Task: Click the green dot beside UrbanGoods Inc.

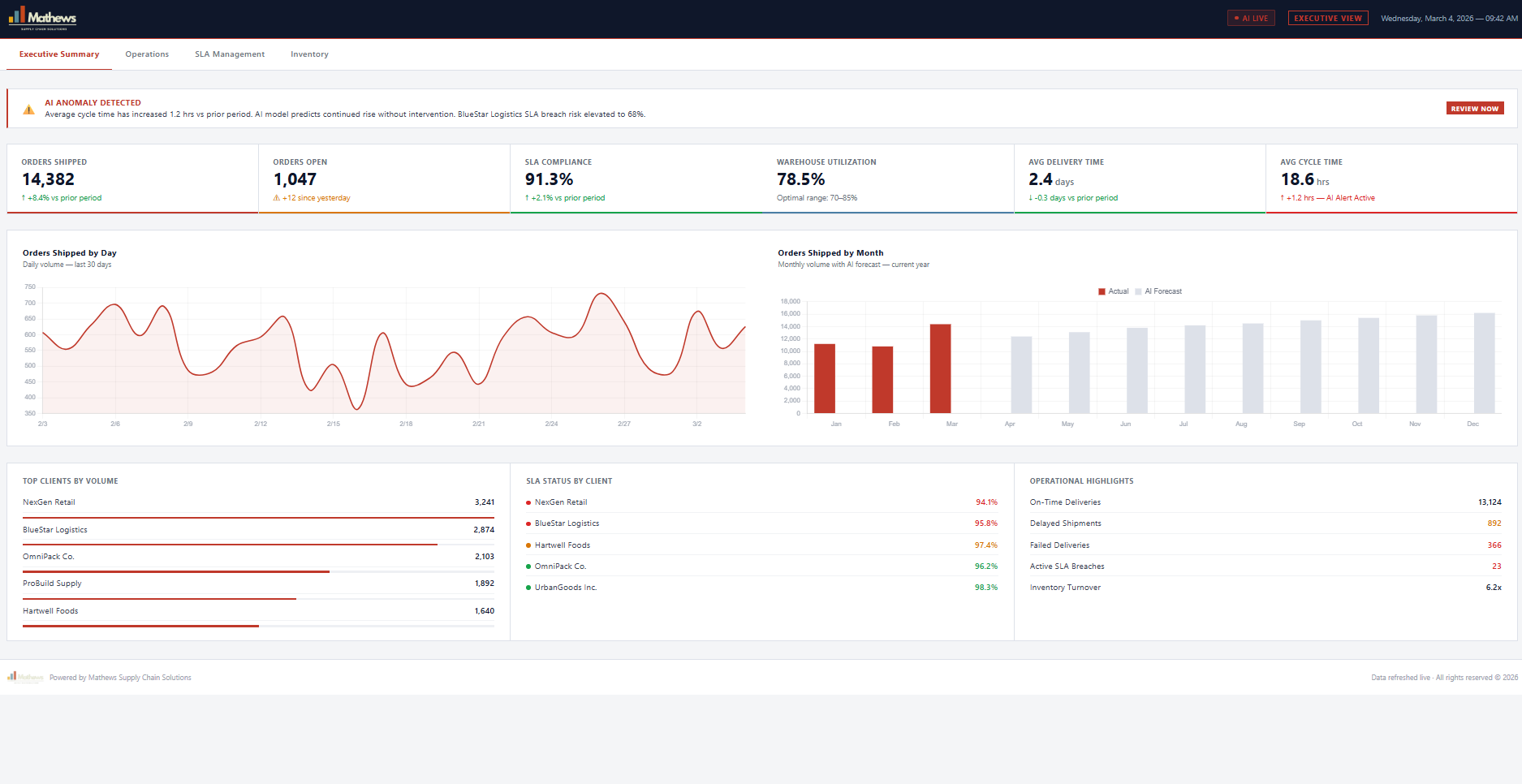Action: tap(528, 588)
